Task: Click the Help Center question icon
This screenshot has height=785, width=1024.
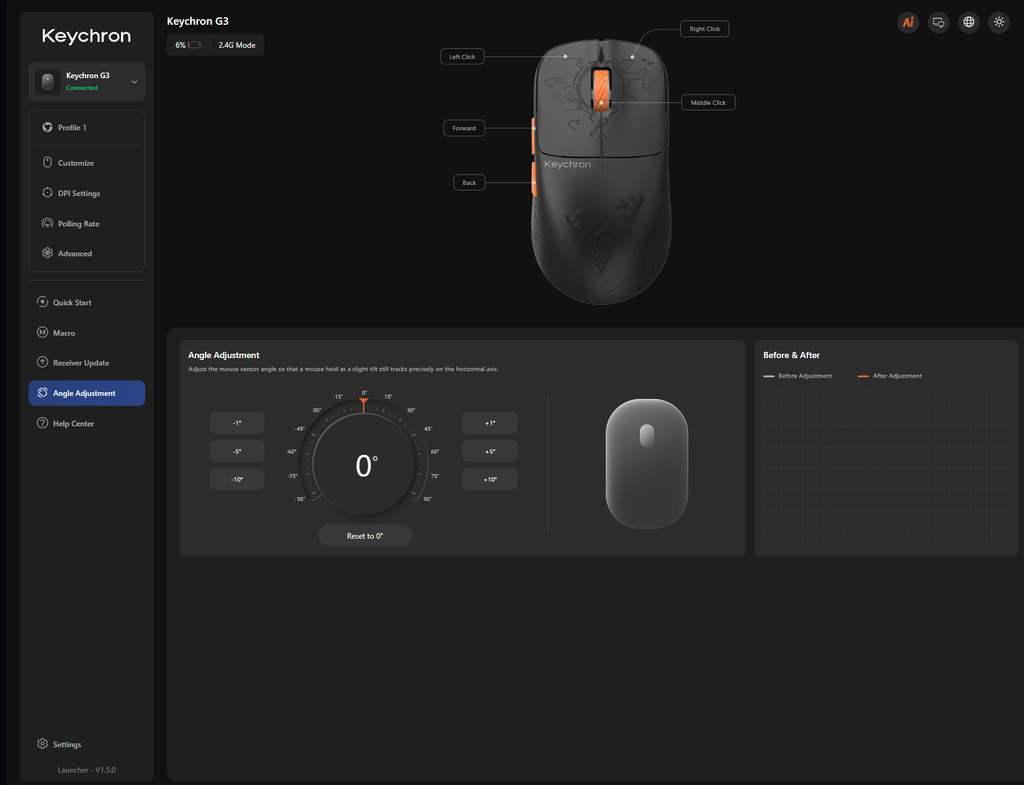Action: pyautogui.click(x=42, y=423)
